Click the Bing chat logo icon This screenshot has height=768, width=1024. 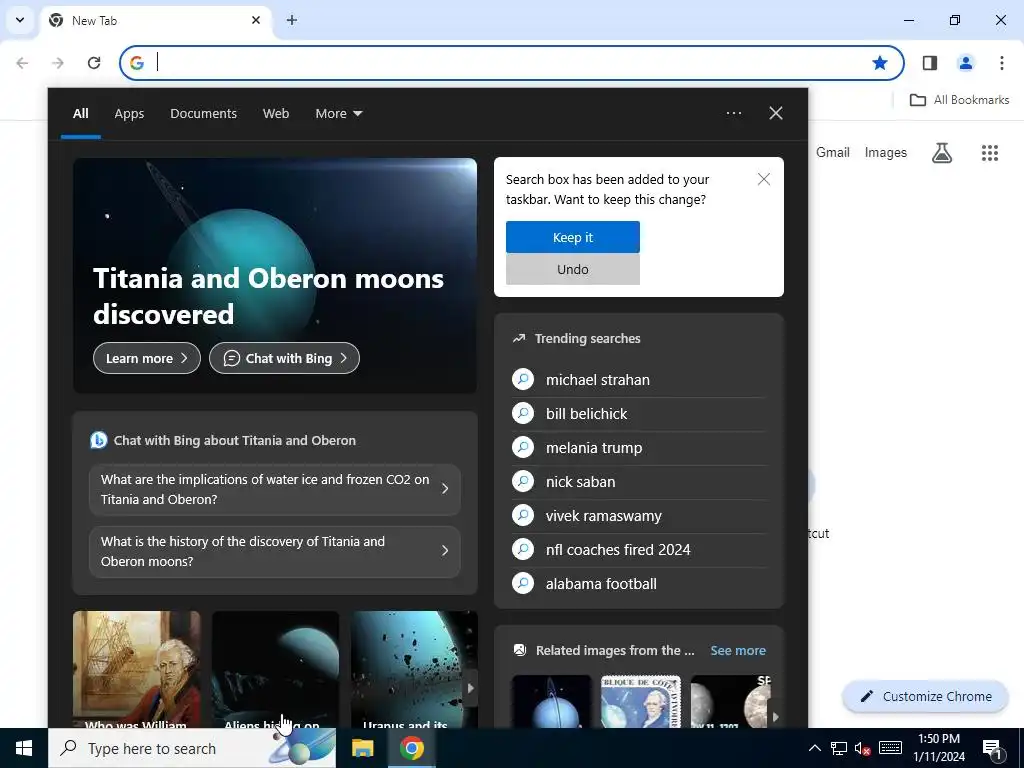tap(99, 440)
